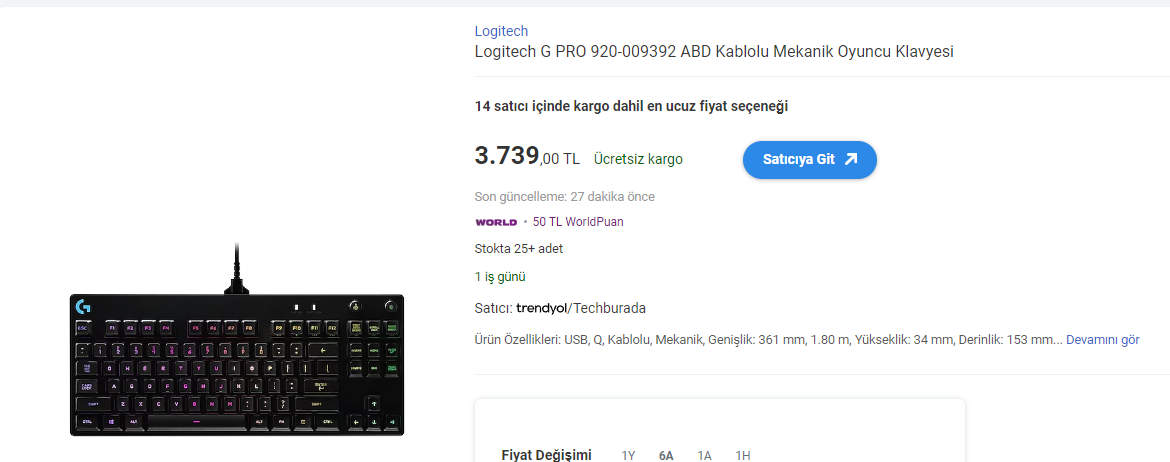The height and width of the screenshot is (462, 1170).
Task: Expand product specs with Devamını gör
Action: [1103, 340]
